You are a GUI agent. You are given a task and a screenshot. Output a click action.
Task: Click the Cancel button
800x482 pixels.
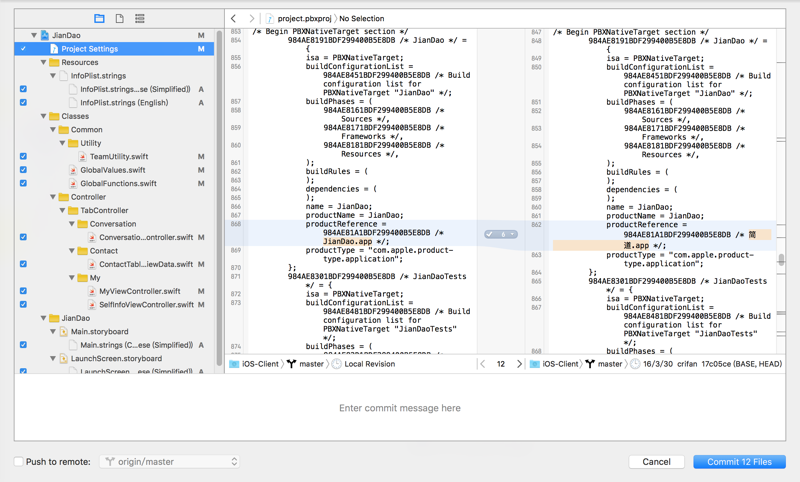656,462
